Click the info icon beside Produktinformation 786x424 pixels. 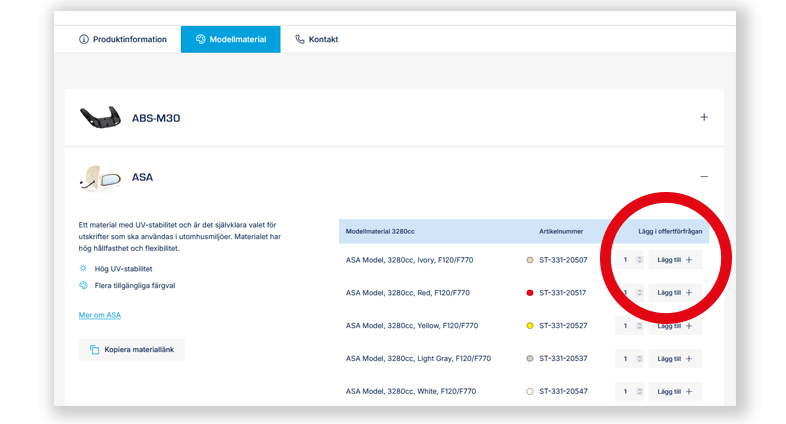[x=84, y=40]
